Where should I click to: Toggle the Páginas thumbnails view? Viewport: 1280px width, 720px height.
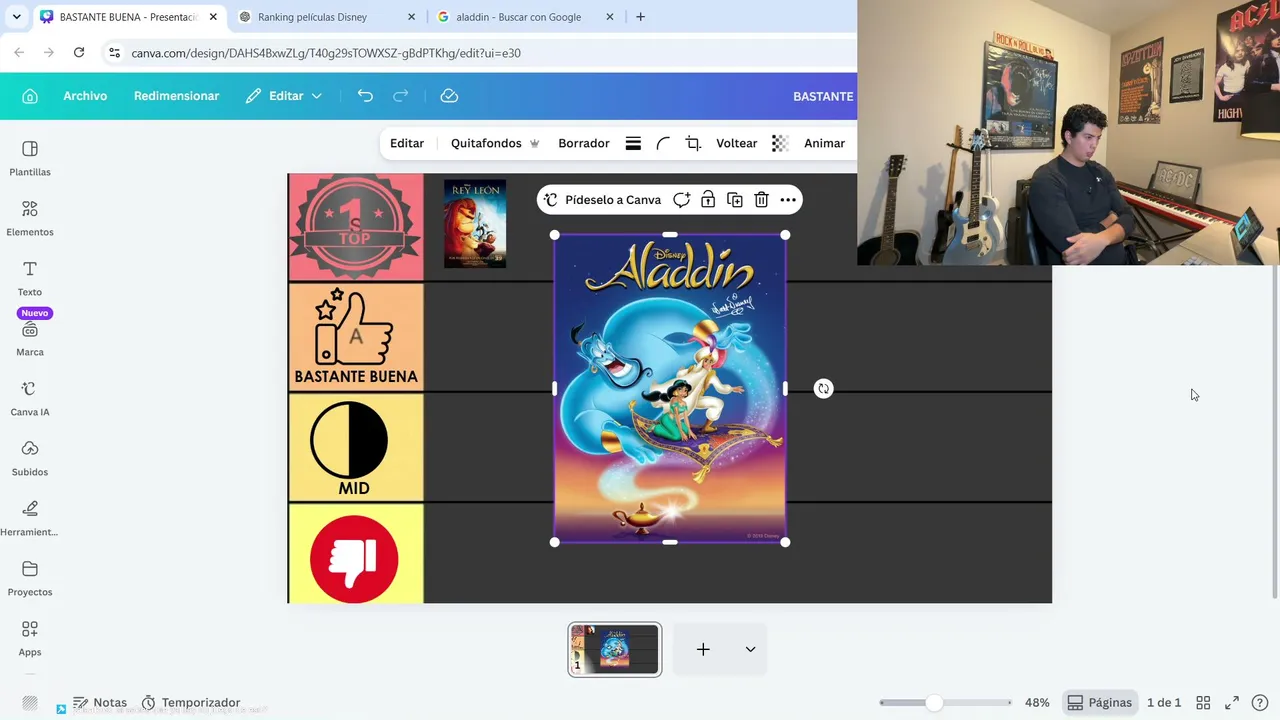point(1099,703)
